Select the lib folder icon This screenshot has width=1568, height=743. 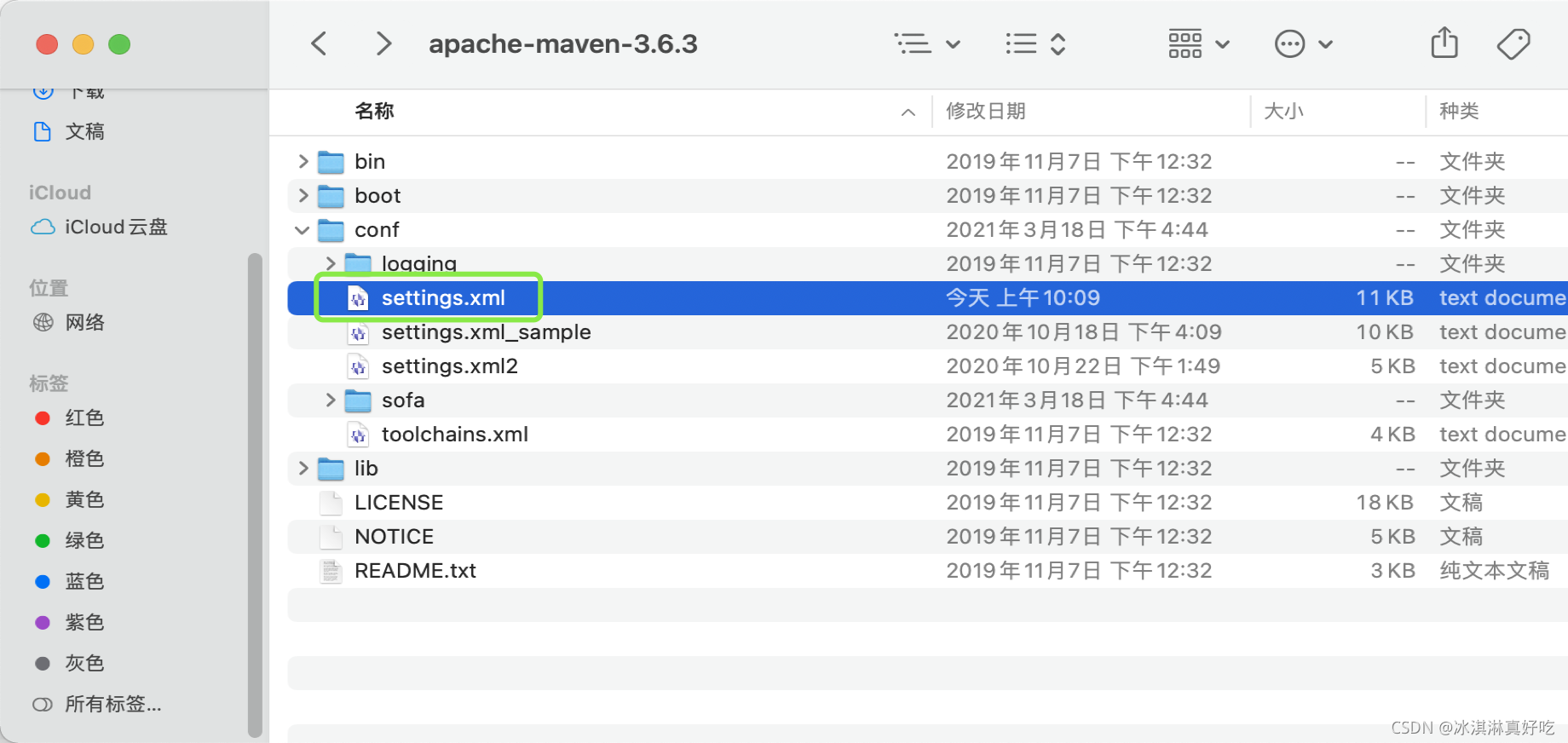pyautogui.click(x=331, y=469)
